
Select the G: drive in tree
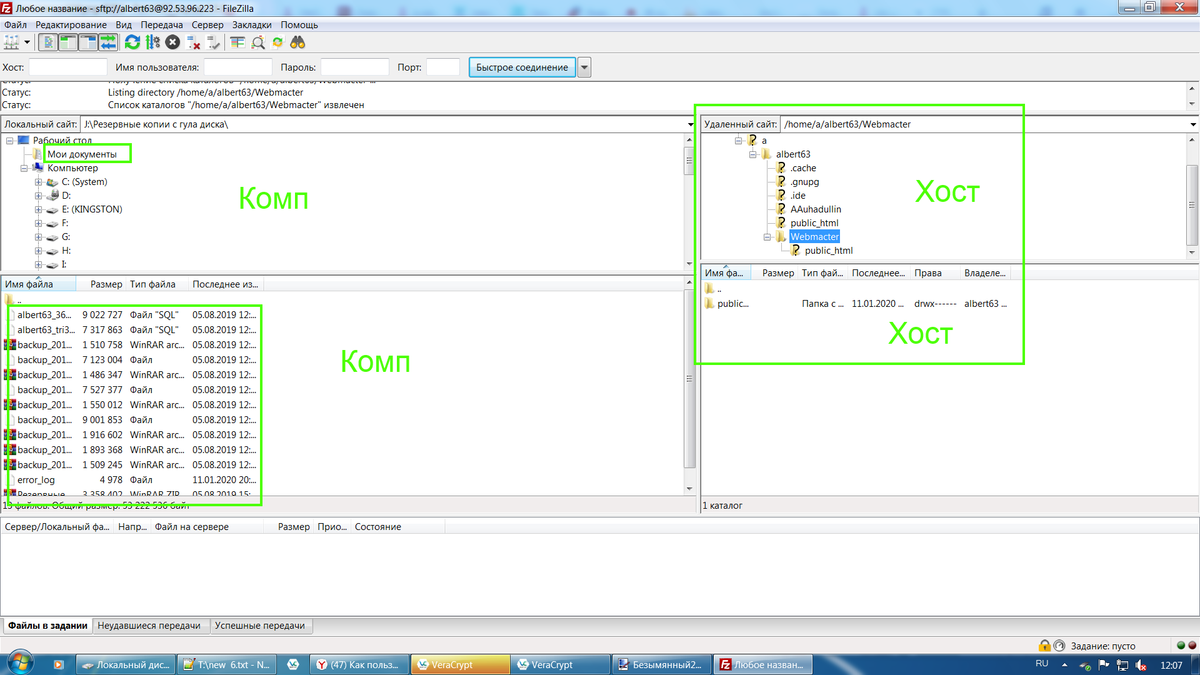[66, 237]
